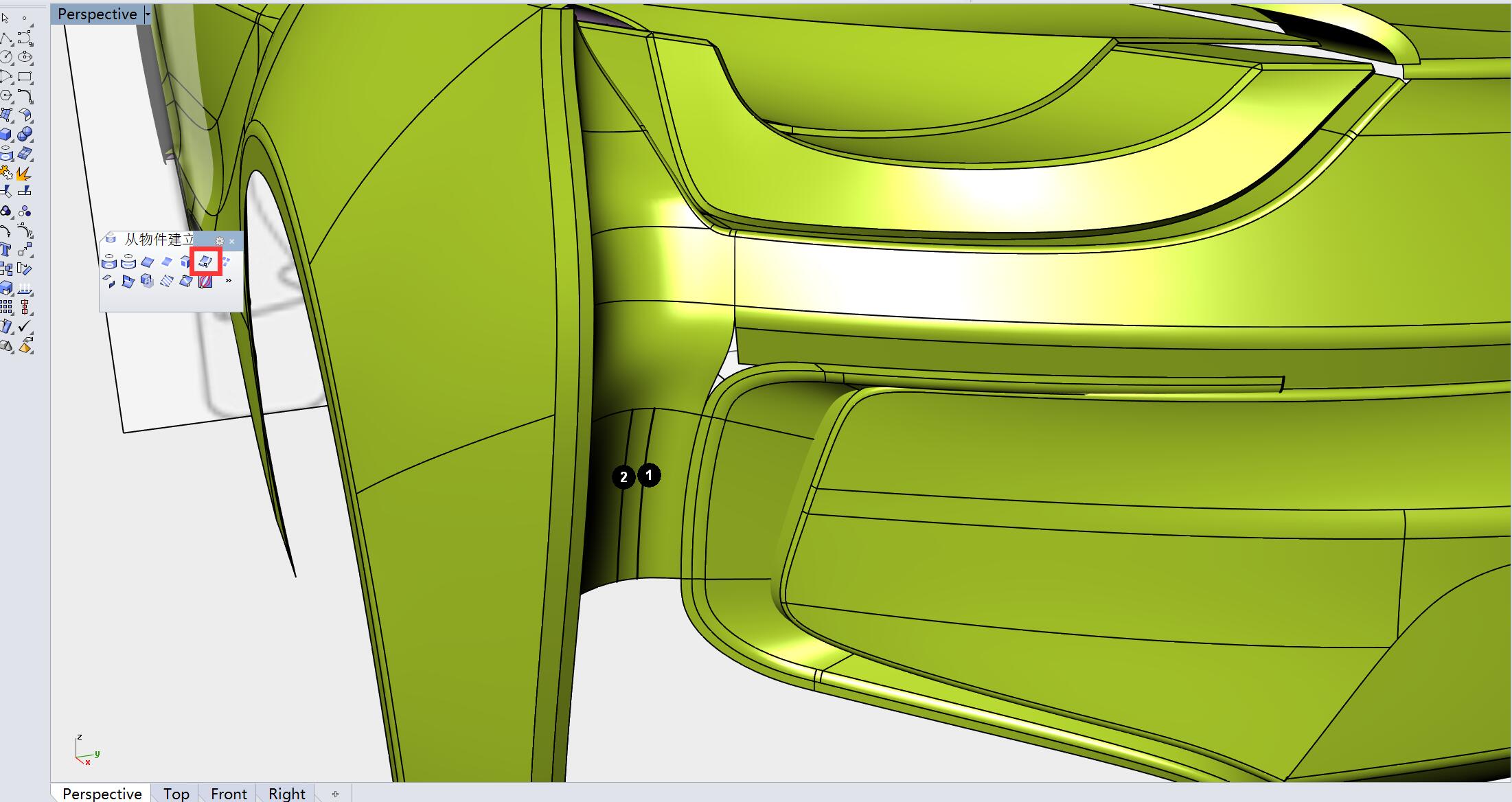Open floating toolbar gear options
Image resolution: width=1512 pixels, height=802 pixels.
pyautogui.click(x=219, y=241)
